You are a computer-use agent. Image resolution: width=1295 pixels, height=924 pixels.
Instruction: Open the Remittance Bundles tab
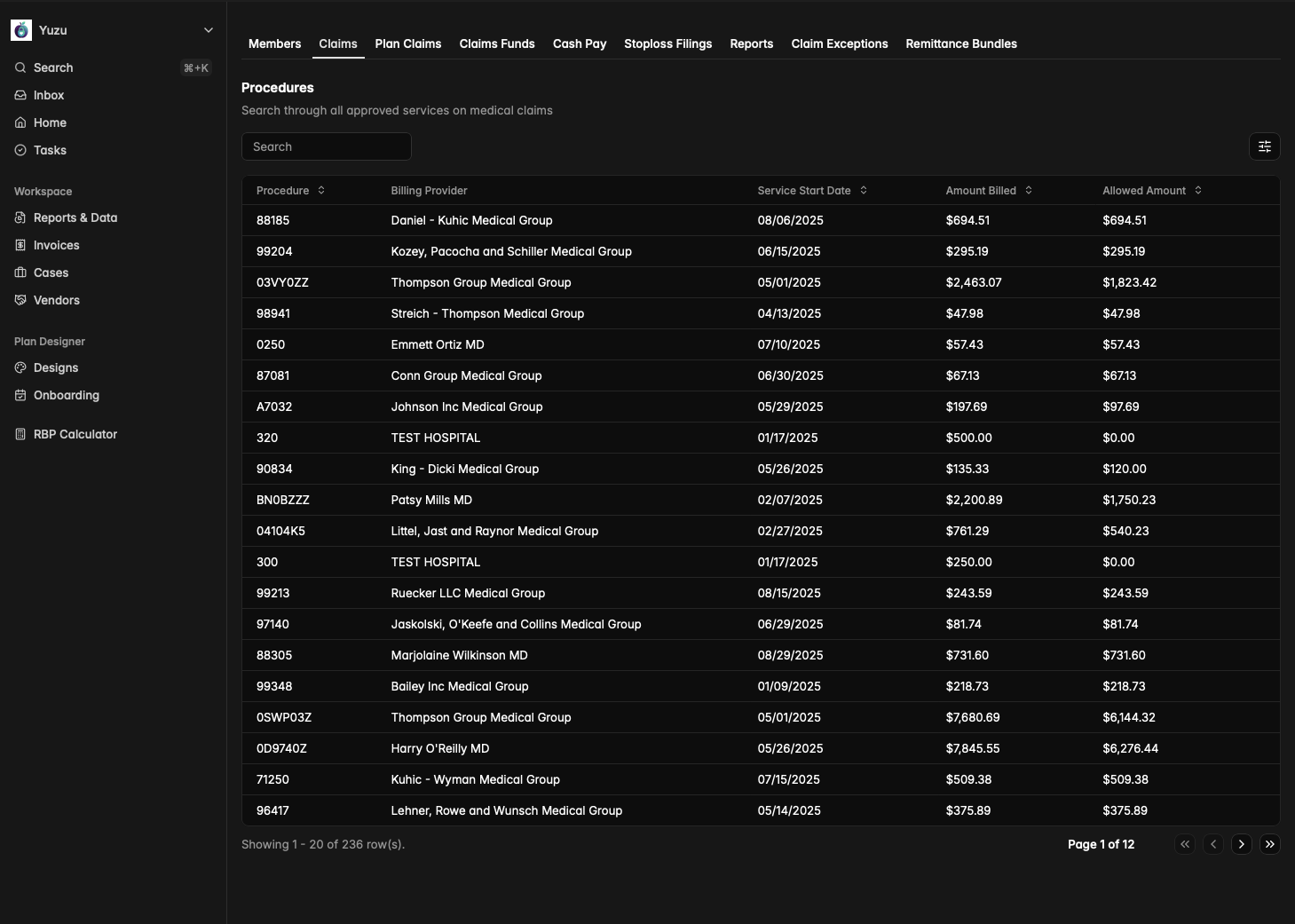click(x=961, y=43)
